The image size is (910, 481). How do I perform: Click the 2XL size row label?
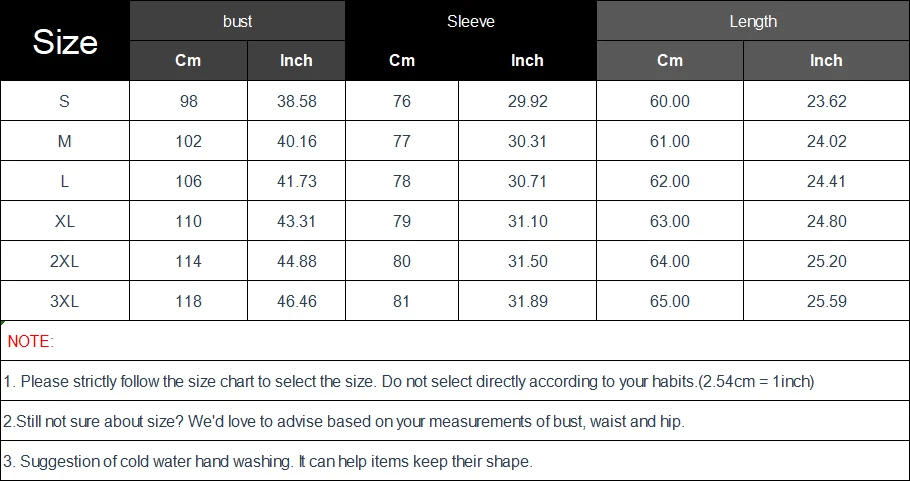(65, 261)
